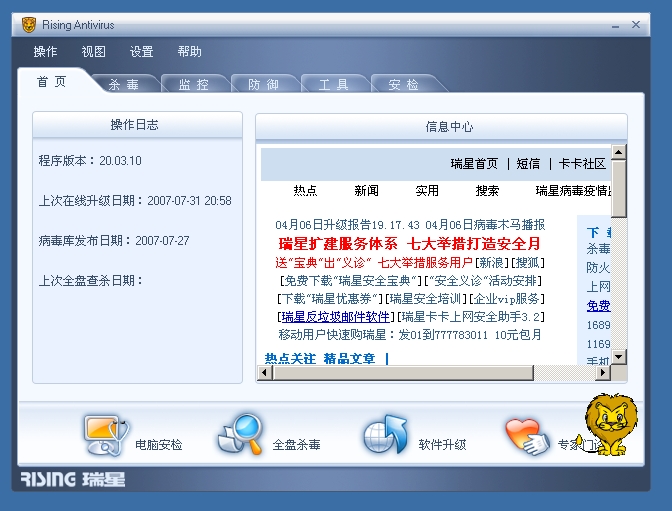Click the horizontal scrollbar left arrow
The image size is (672, 511).
pyautogui.click(x=264, y=373)
